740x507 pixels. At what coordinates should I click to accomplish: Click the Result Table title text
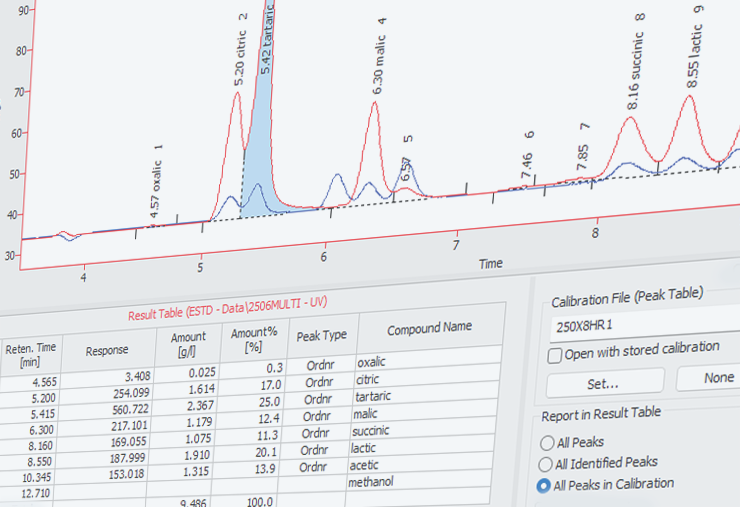(x=227, y=308)
